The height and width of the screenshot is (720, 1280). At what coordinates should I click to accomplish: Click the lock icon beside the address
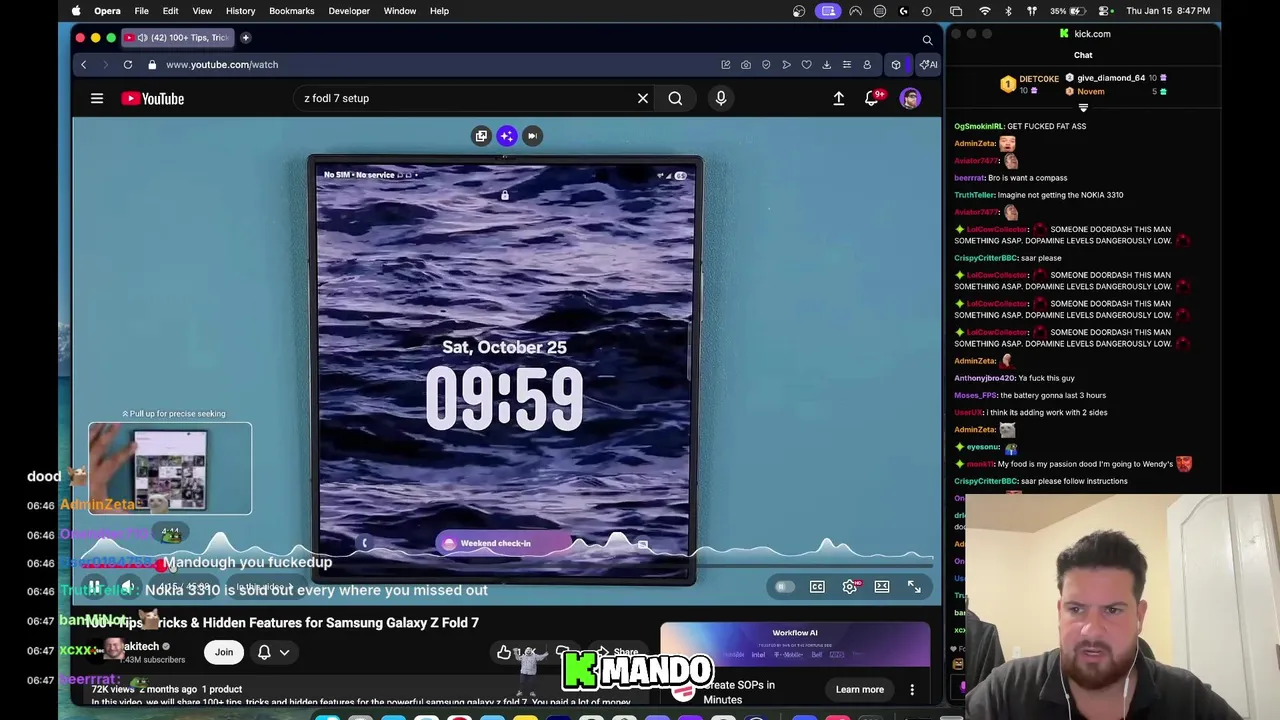coord(152,65)
